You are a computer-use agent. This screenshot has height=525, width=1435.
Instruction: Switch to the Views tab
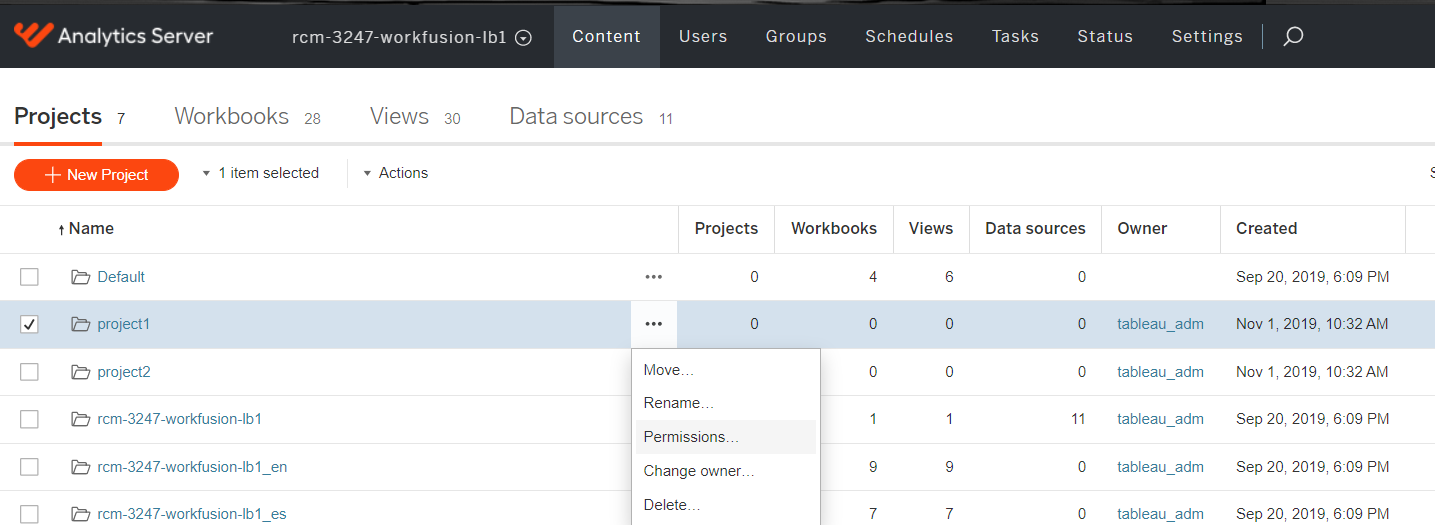coord(415,117)
